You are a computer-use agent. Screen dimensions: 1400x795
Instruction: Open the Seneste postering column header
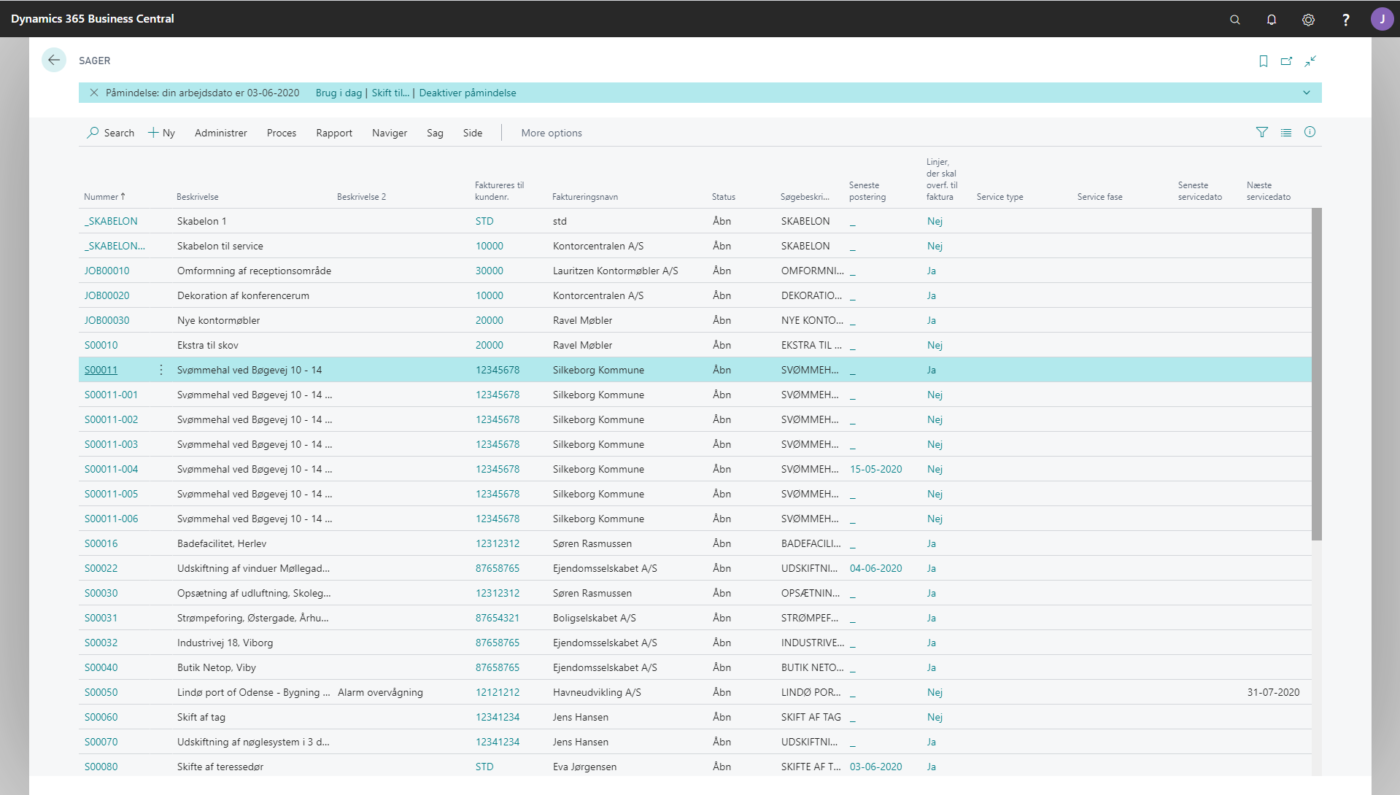point(868,191)
